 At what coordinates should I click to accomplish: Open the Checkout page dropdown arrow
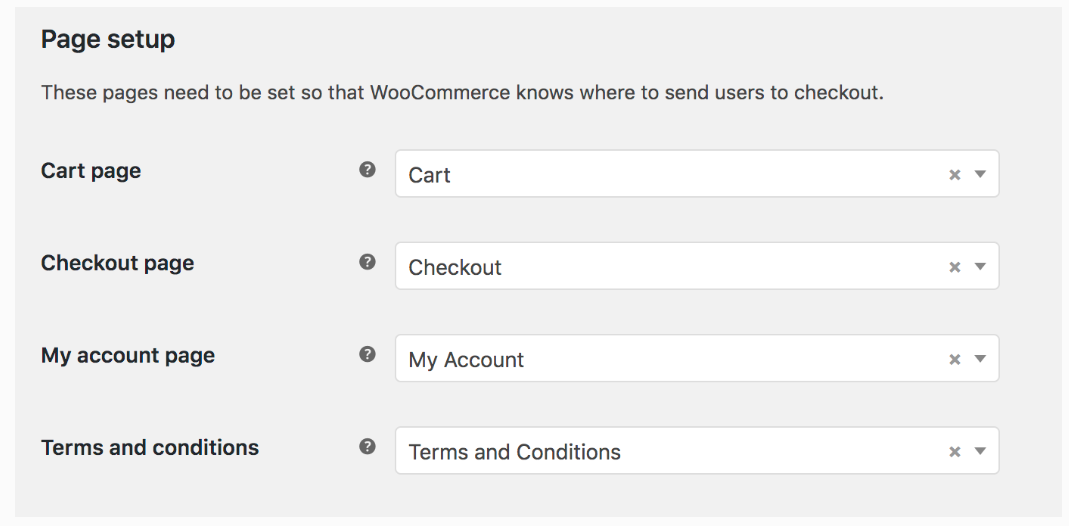(x=980, y=267)
